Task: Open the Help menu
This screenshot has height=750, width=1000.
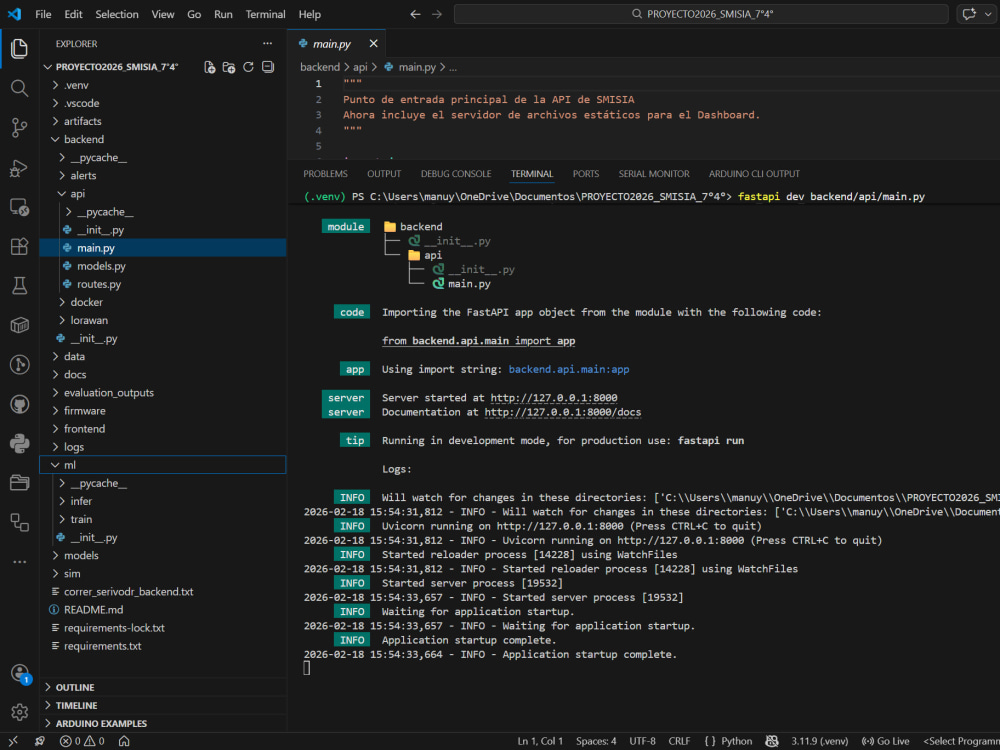Action: pyautogui.click(x=310, y=14)
